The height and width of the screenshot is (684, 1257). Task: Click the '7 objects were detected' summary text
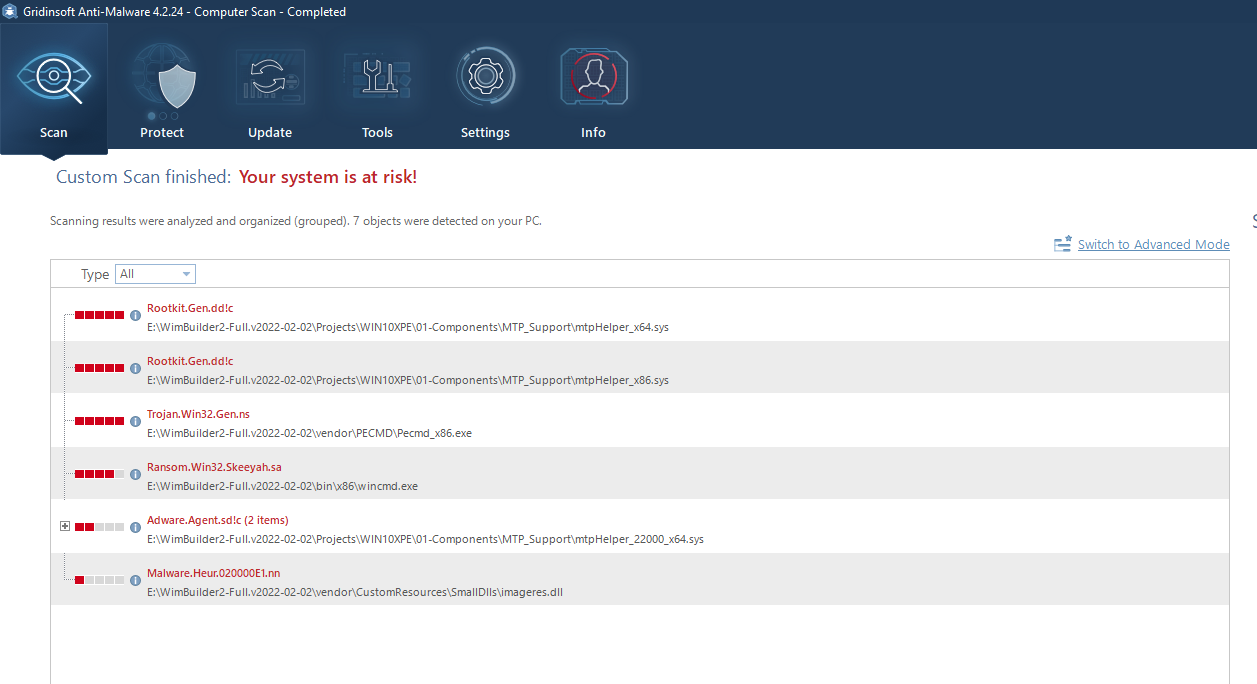point(447,221)
